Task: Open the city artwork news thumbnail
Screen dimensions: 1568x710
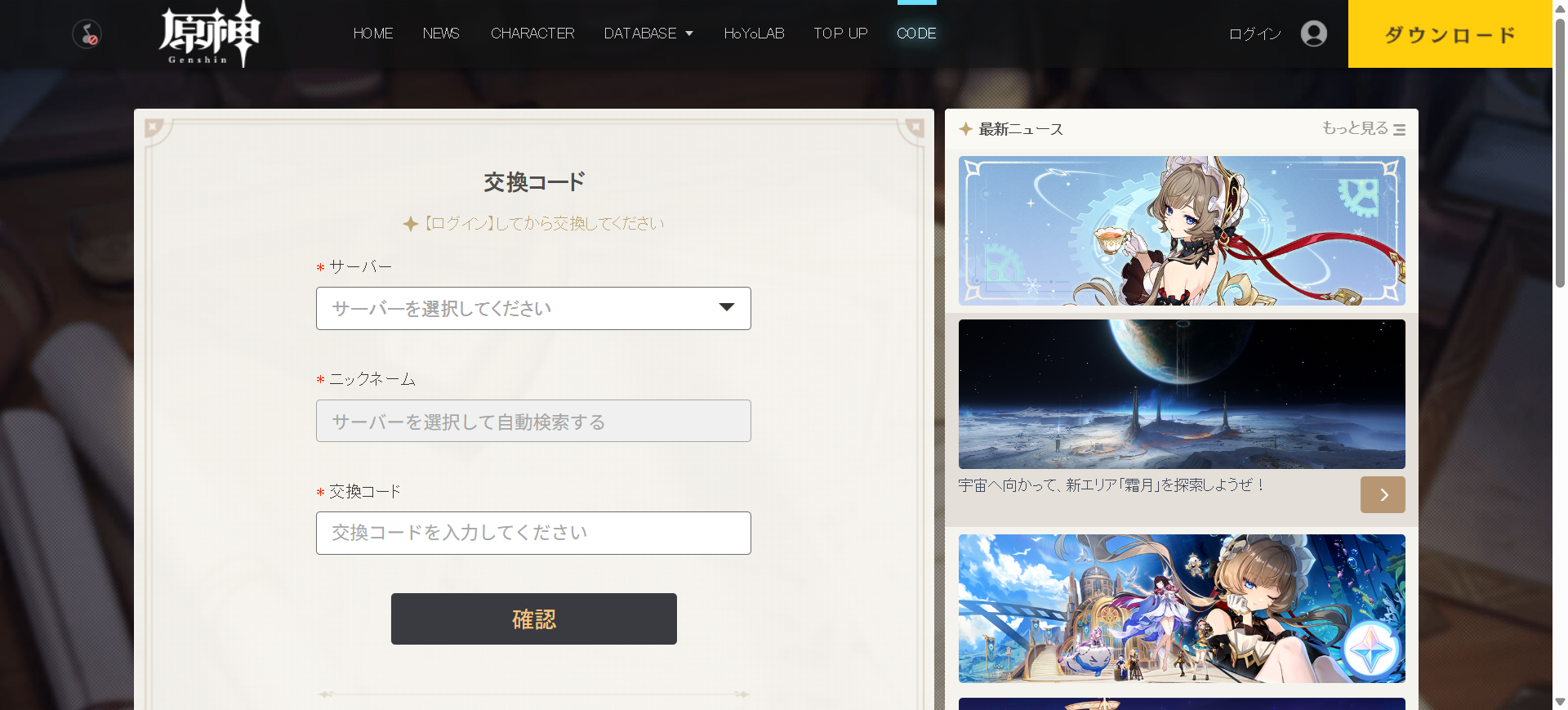Action: pyautogui.click(x=1182, y=609)
